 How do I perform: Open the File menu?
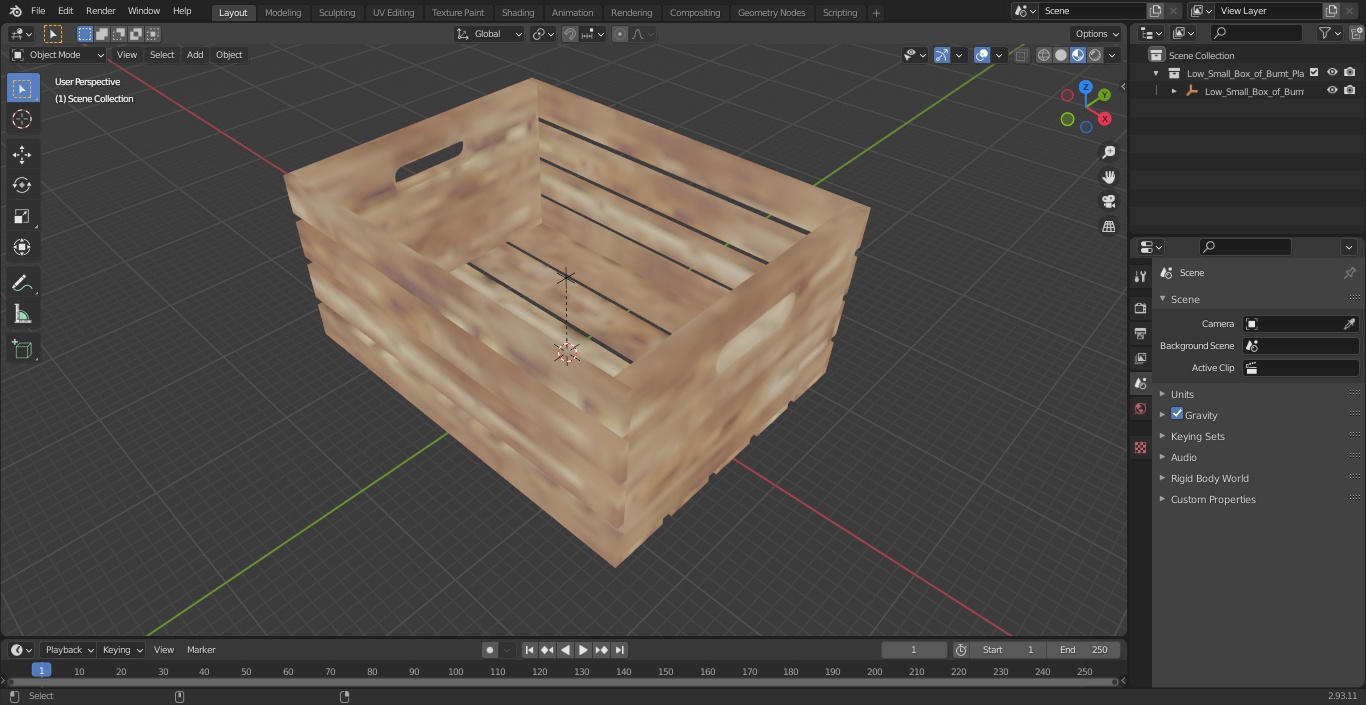click(x=38, y=11)
